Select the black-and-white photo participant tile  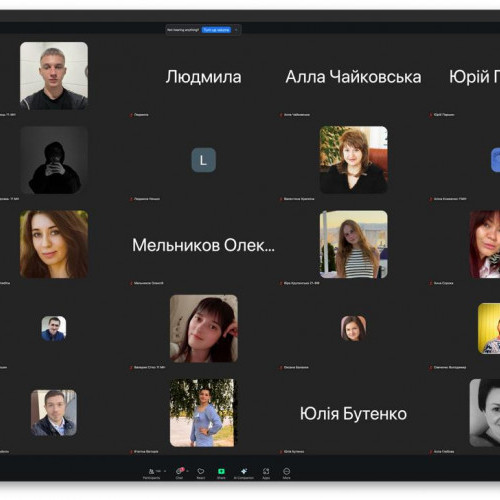pos(485,413)
